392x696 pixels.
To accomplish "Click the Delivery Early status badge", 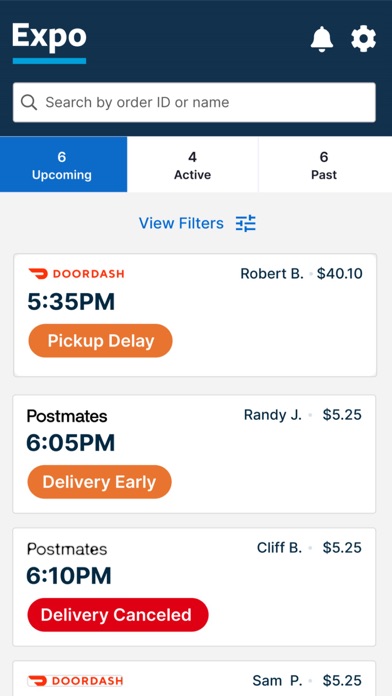I will point(99,482).
